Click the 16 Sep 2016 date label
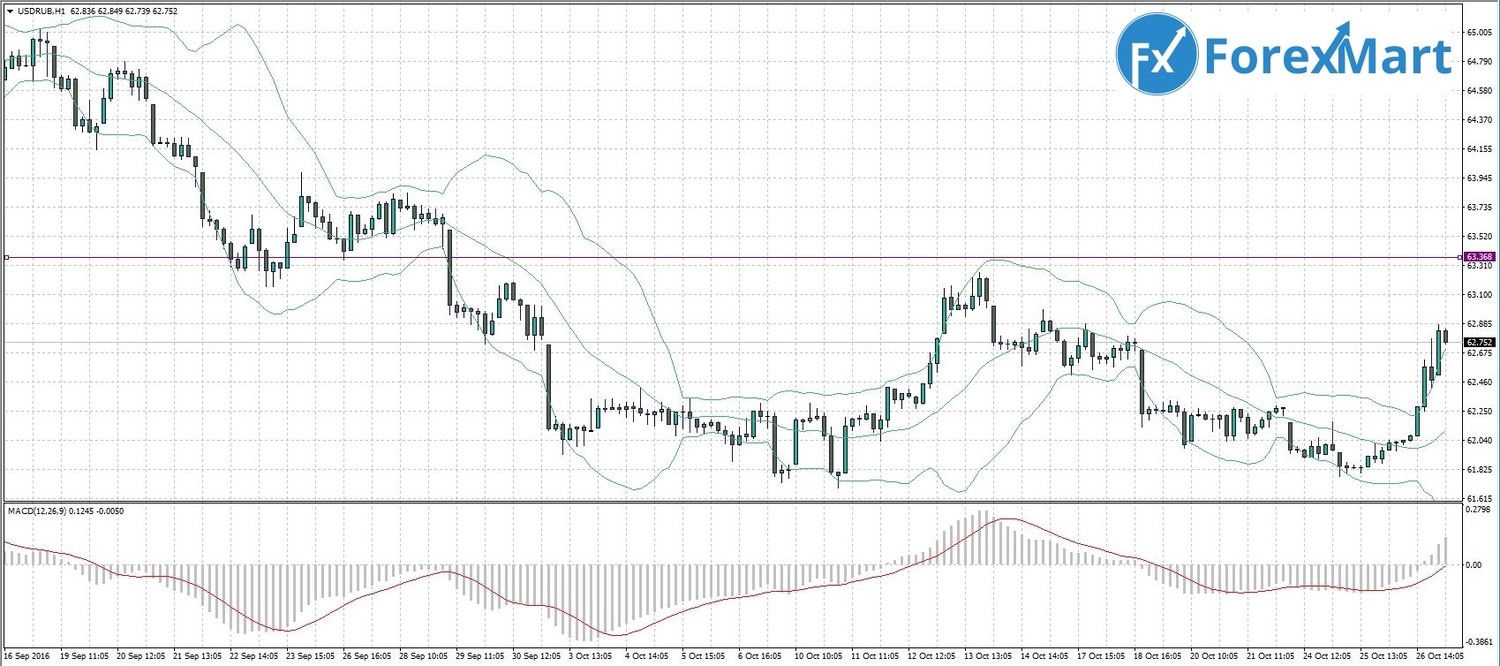 click(27, 658)
